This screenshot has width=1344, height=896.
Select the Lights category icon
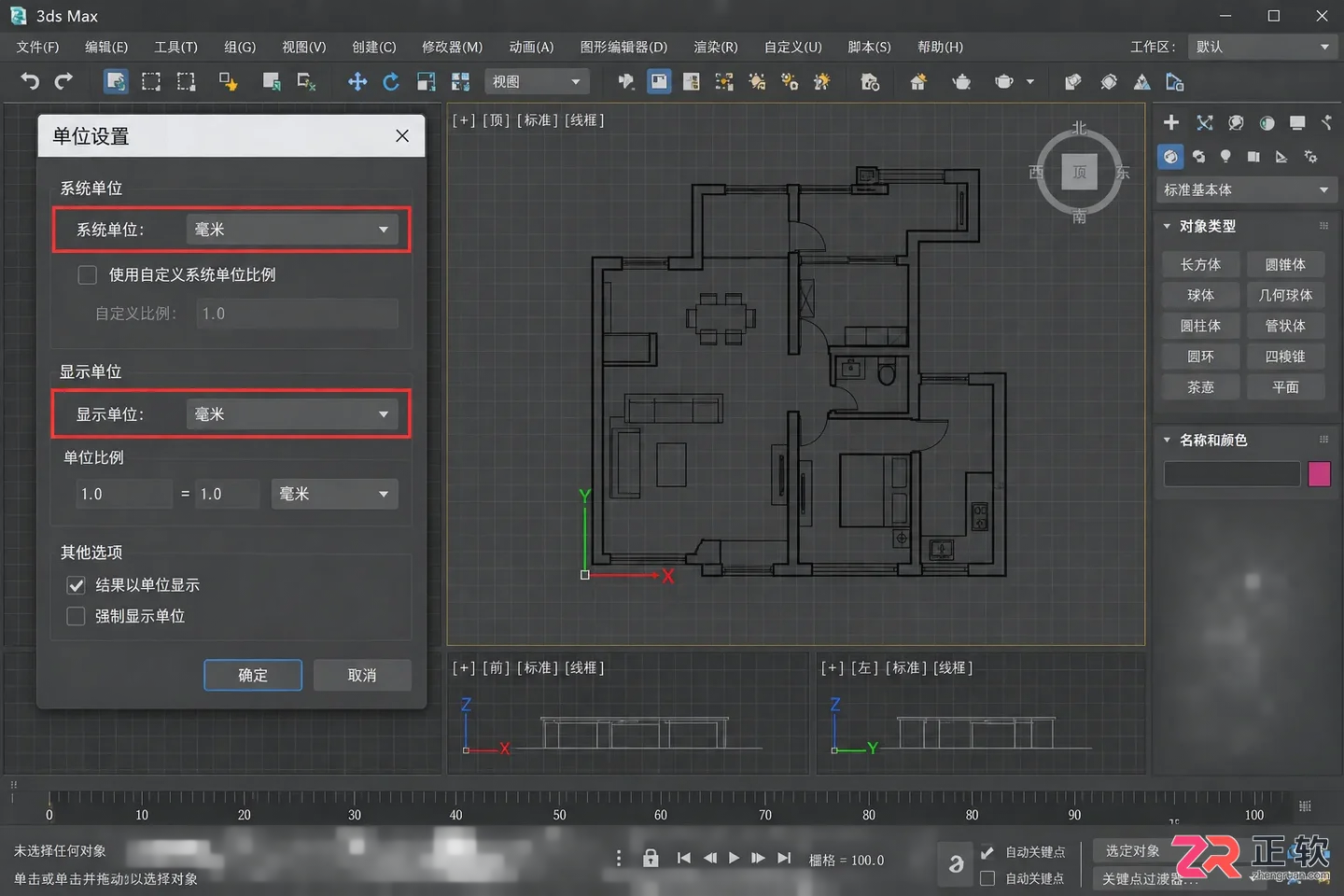1225,157
